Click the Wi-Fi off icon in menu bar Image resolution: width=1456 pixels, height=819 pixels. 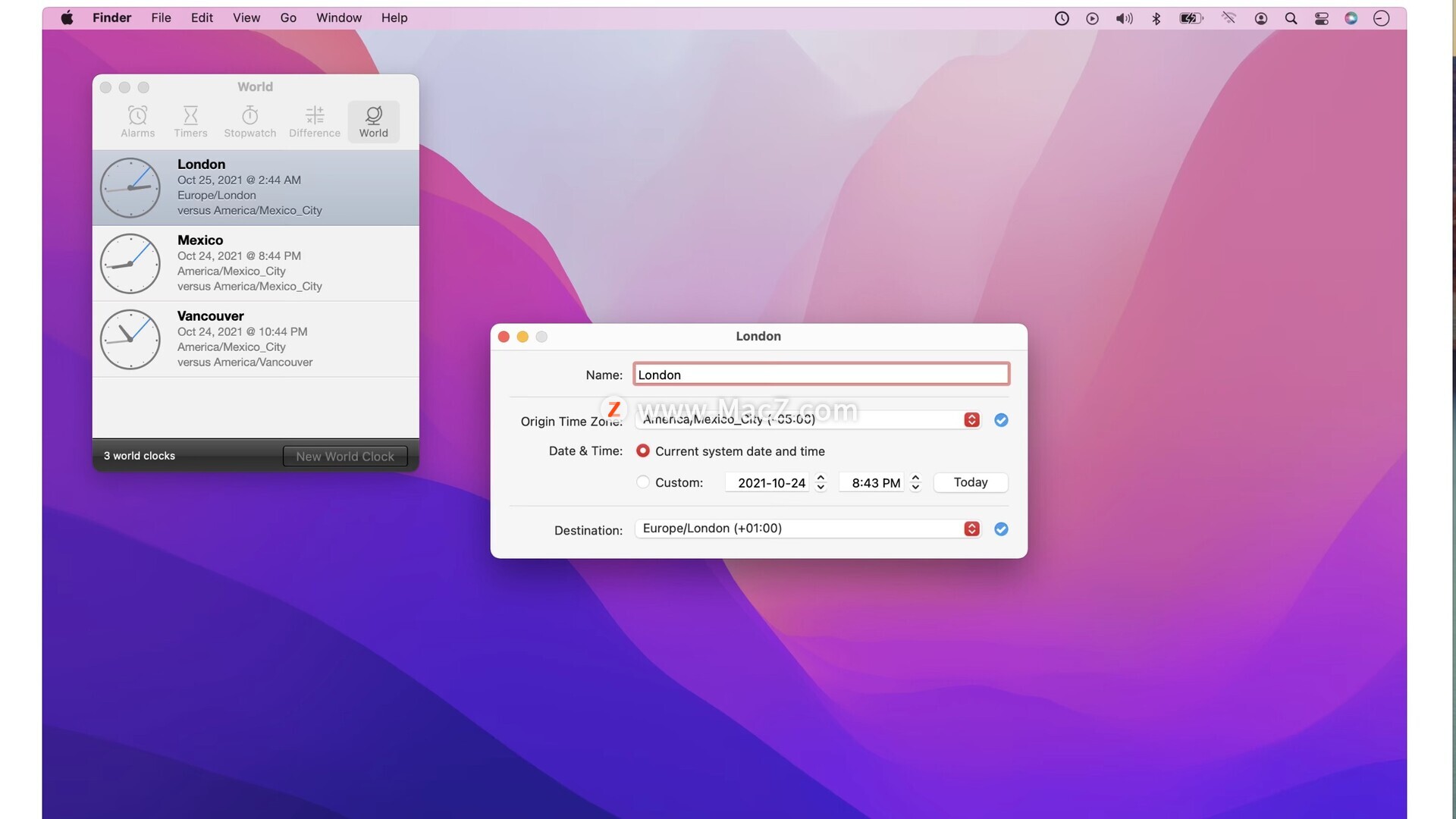pyautogui.click(x=1228, y=18)
